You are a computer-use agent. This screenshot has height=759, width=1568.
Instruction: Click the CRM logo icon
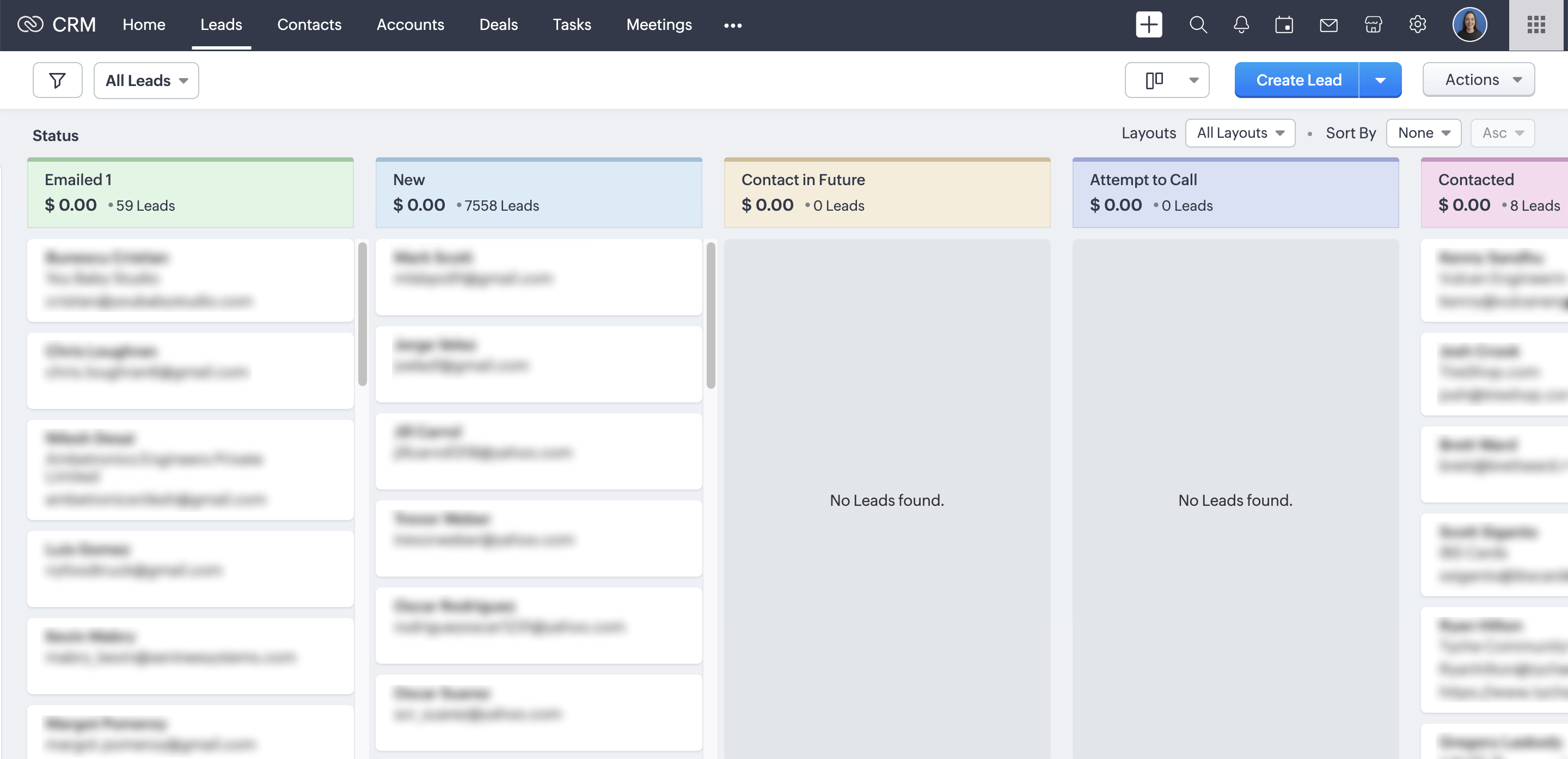[x=30, y=25]
